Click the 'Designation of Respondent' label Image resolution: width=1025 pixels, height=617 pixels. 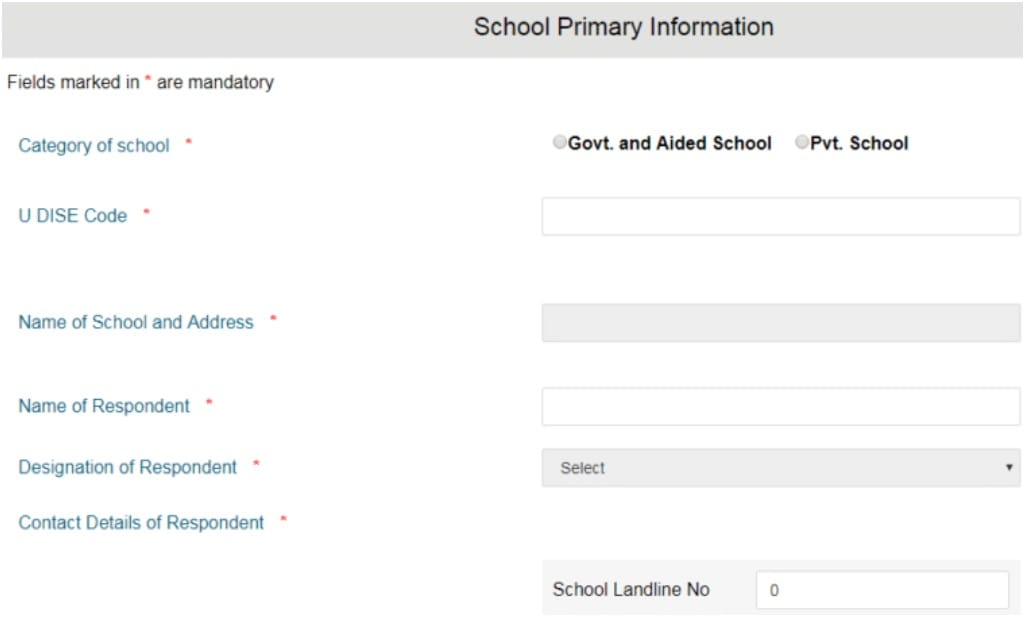tap(128, 468)
